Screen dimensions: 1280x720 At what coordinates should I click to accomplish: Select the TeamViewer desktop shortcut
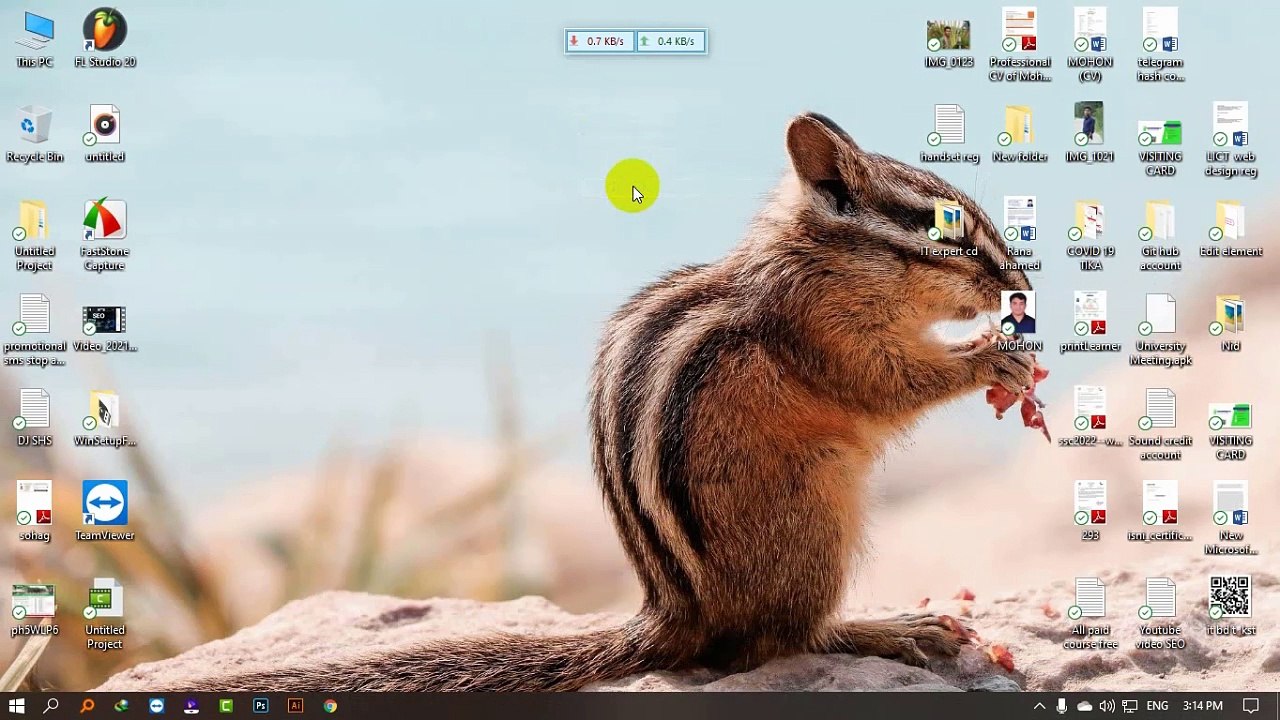[x=105, y=512]
